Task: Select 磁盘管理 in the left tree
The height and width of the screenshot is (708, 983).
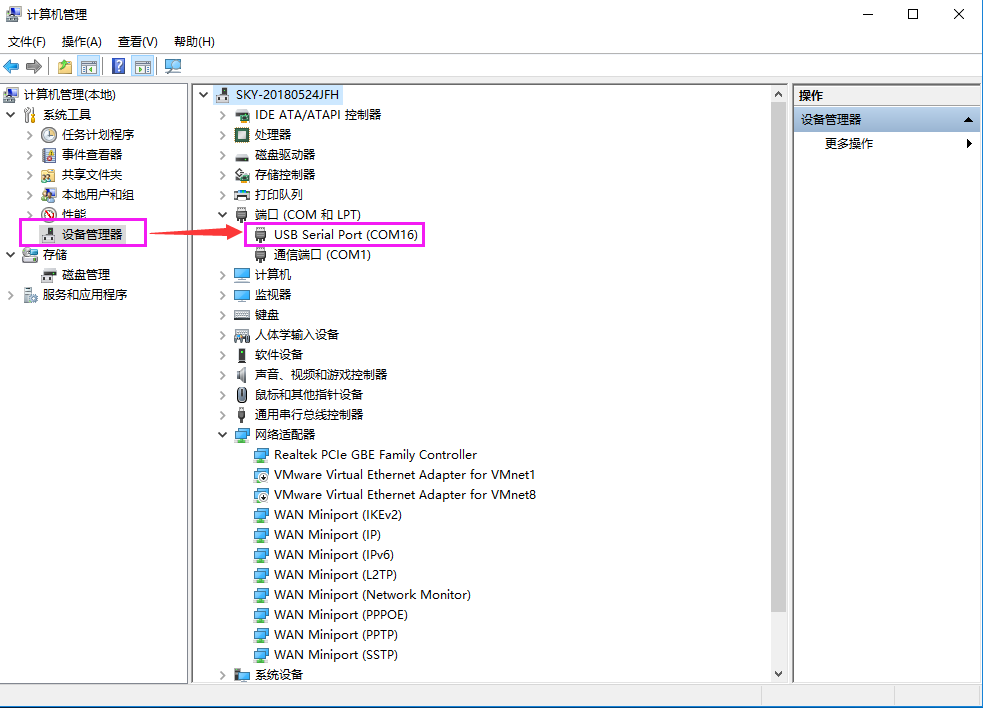Action: tap(85, 274)
